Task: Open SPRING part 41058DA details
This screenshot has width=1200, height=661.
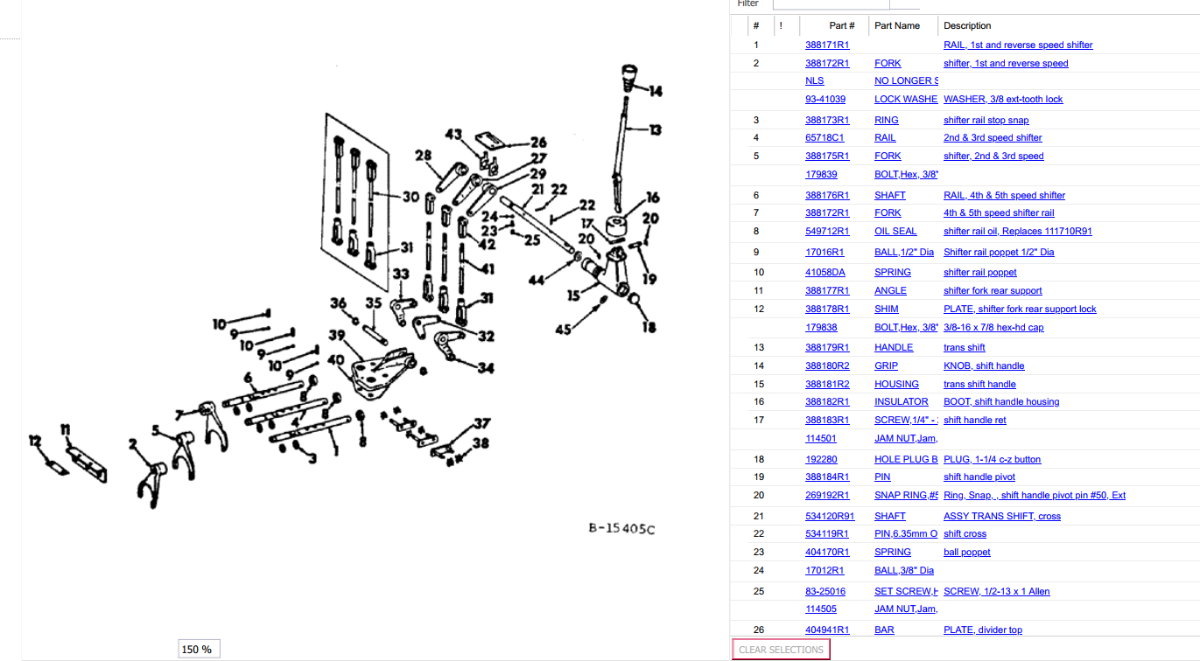Action: [892, 271]
